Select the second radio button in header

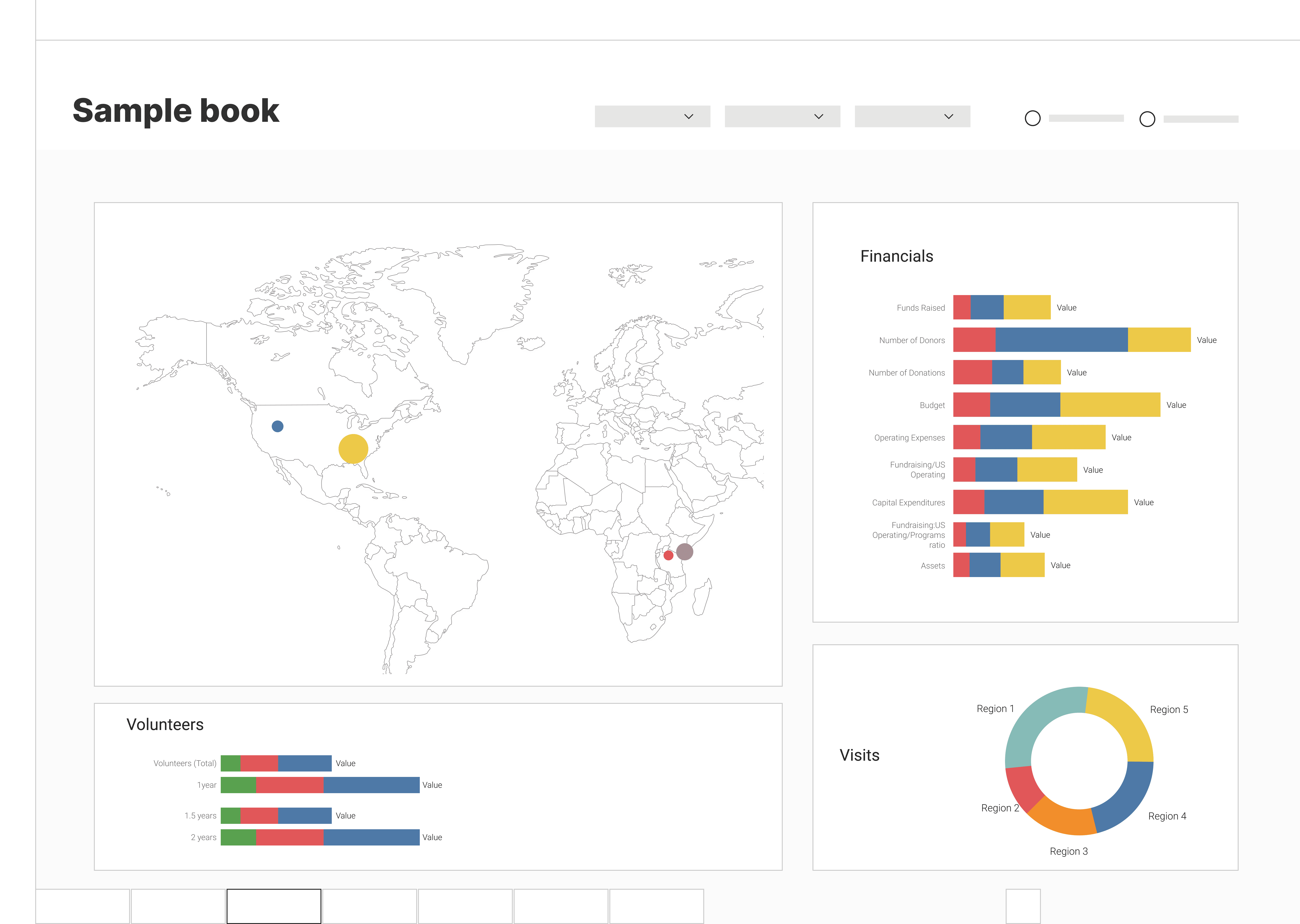pyautogui.click(x=1147, y=119)
